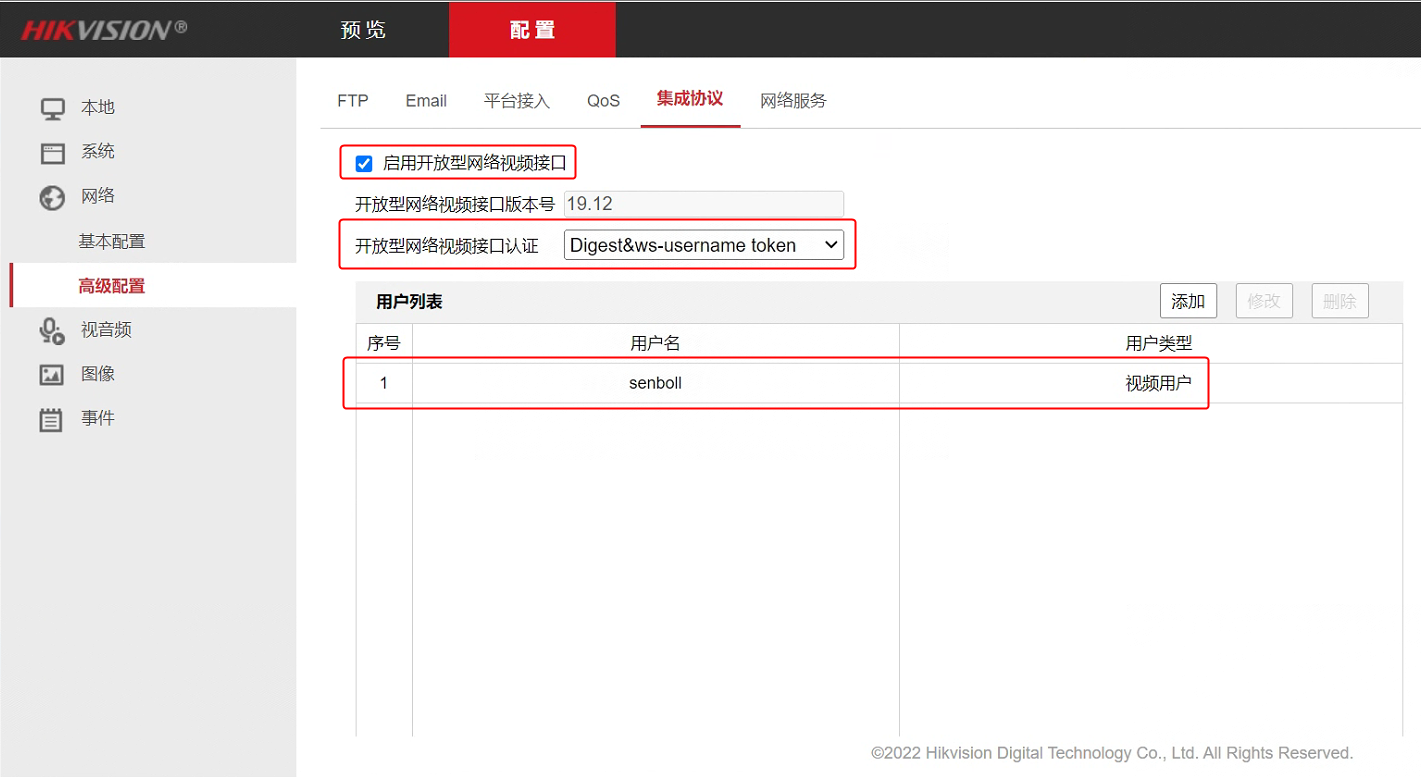The height and width of the screenshot is (777, 1421).
Task: Click the monitor icon beside 本地
Action: [x=52, y=108]
